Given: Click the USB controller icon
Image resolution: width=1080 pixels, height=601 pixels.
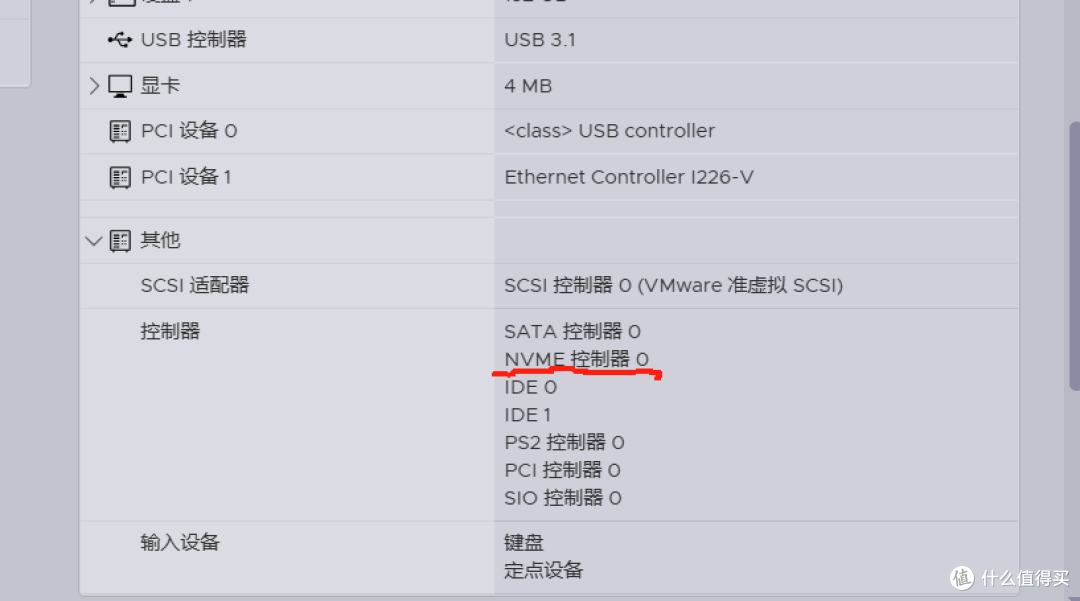Looking at the screenshot, I should click(120, 40).
